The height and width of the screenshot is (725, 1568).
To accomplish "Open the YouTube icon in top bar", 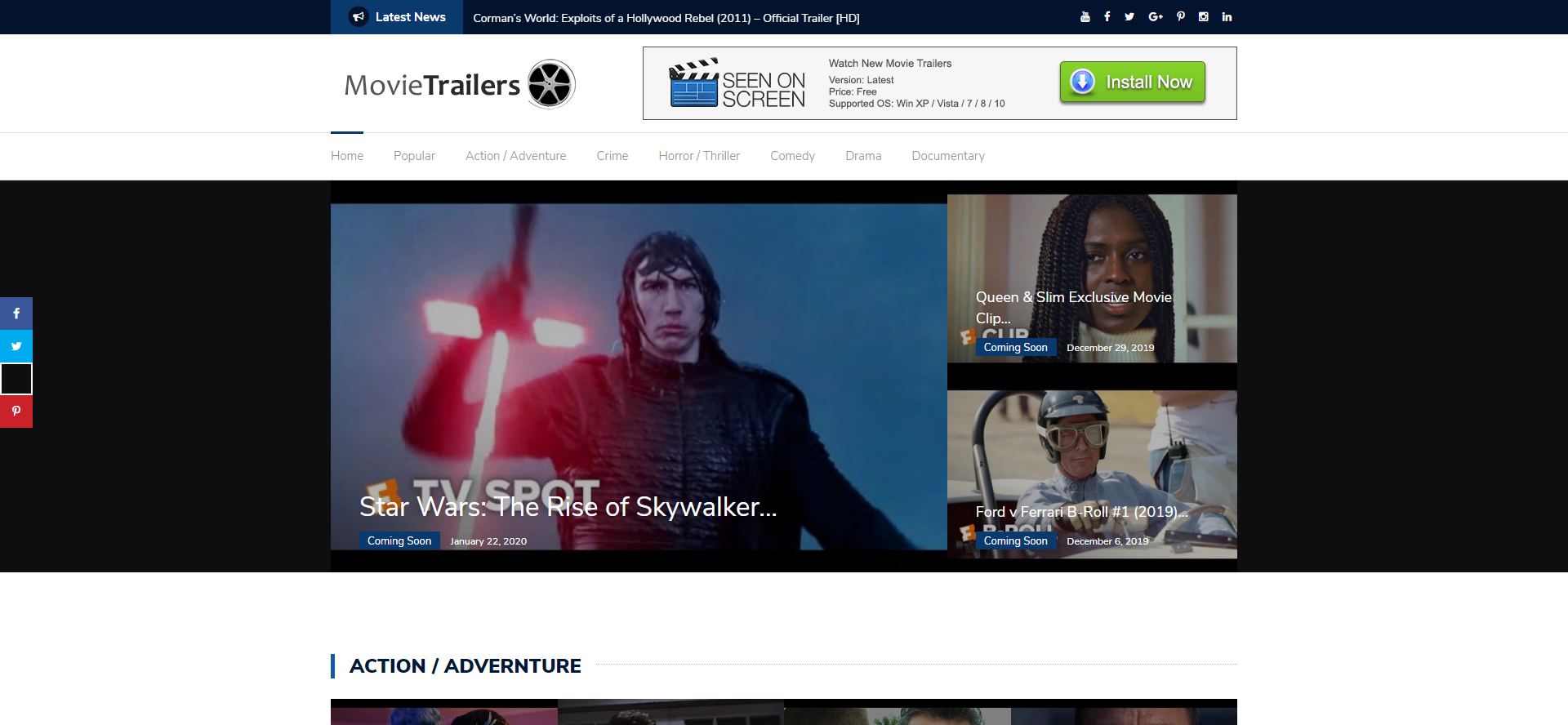I will point(1085,17).
